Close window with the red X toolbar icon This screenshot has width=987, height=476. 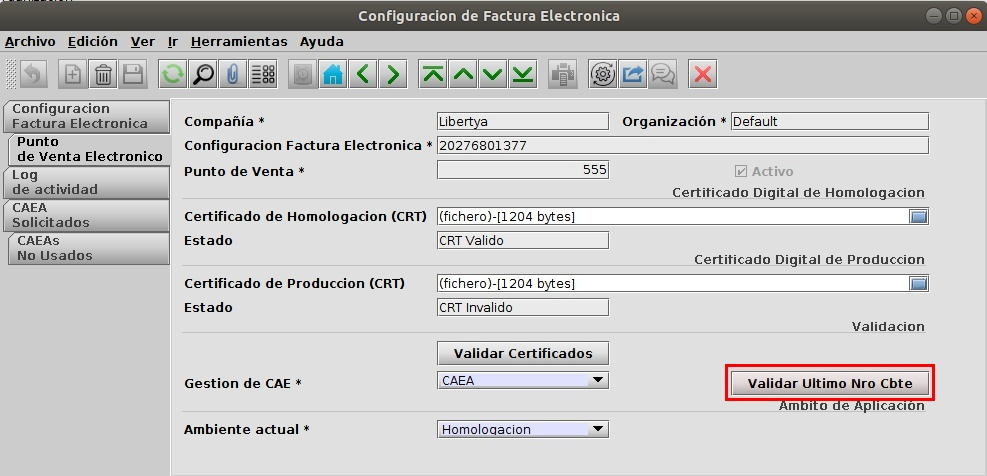702,75
